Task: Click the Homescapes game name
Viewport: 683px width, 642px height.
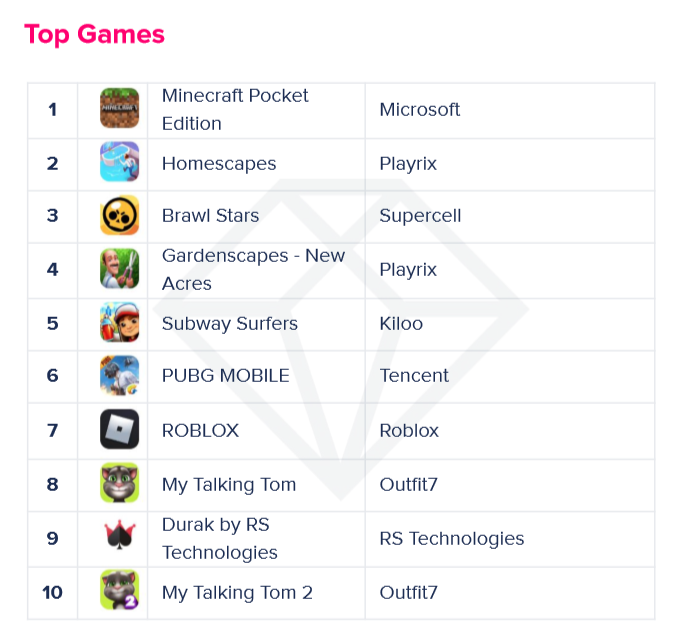Action: 219,163
